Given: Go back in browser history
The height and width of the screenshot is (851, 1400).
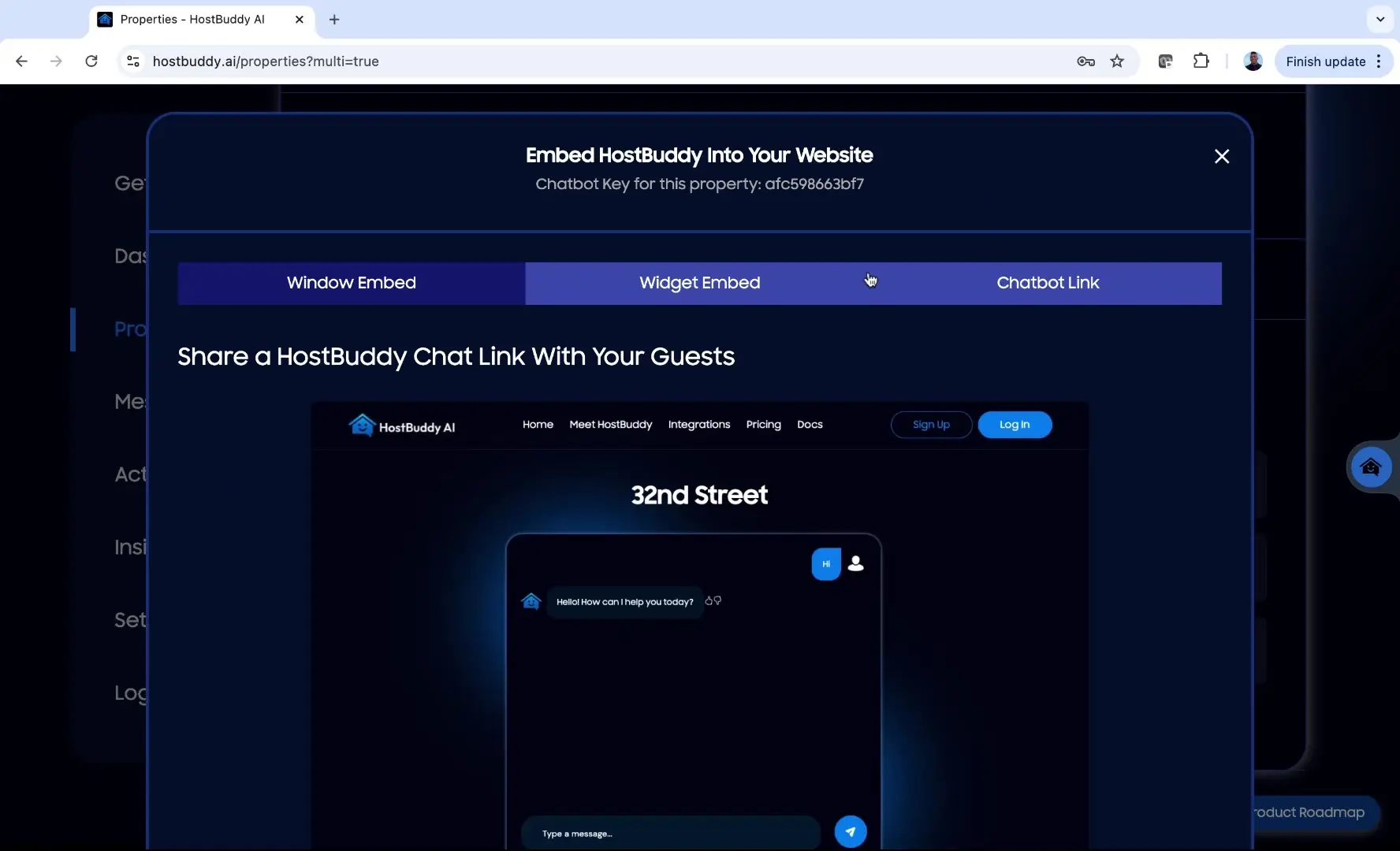Looking at the screenshot, I should [x=21, y=61].
